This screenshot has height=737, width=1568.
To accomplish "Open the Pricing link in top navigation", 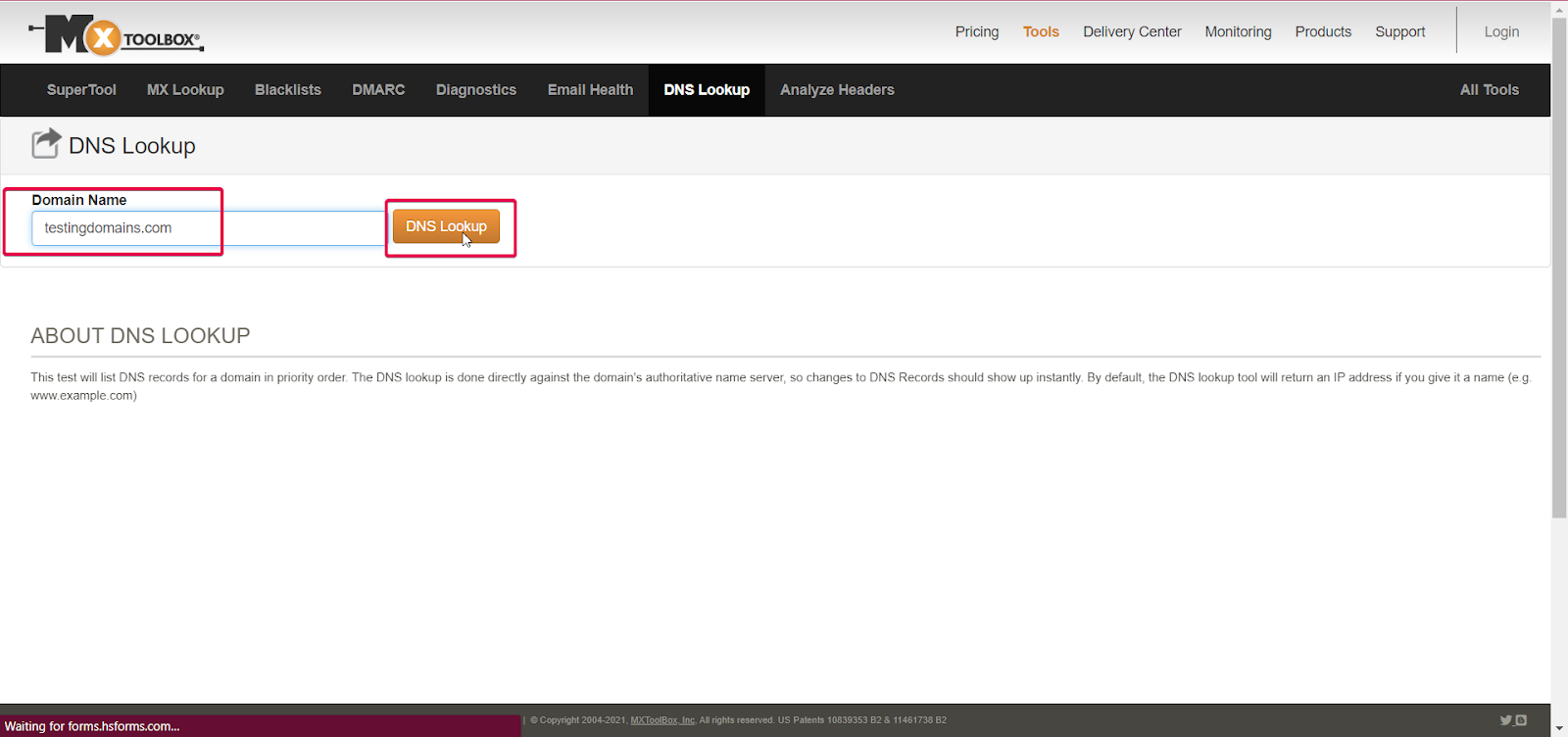I will click(977, 32).
